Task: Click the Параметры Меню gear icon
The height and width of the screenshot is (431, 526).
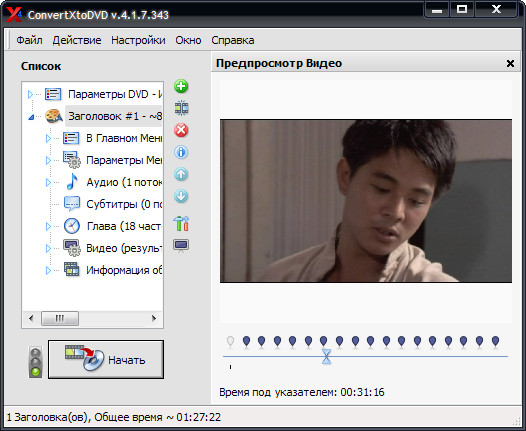Action: [72, 160]
